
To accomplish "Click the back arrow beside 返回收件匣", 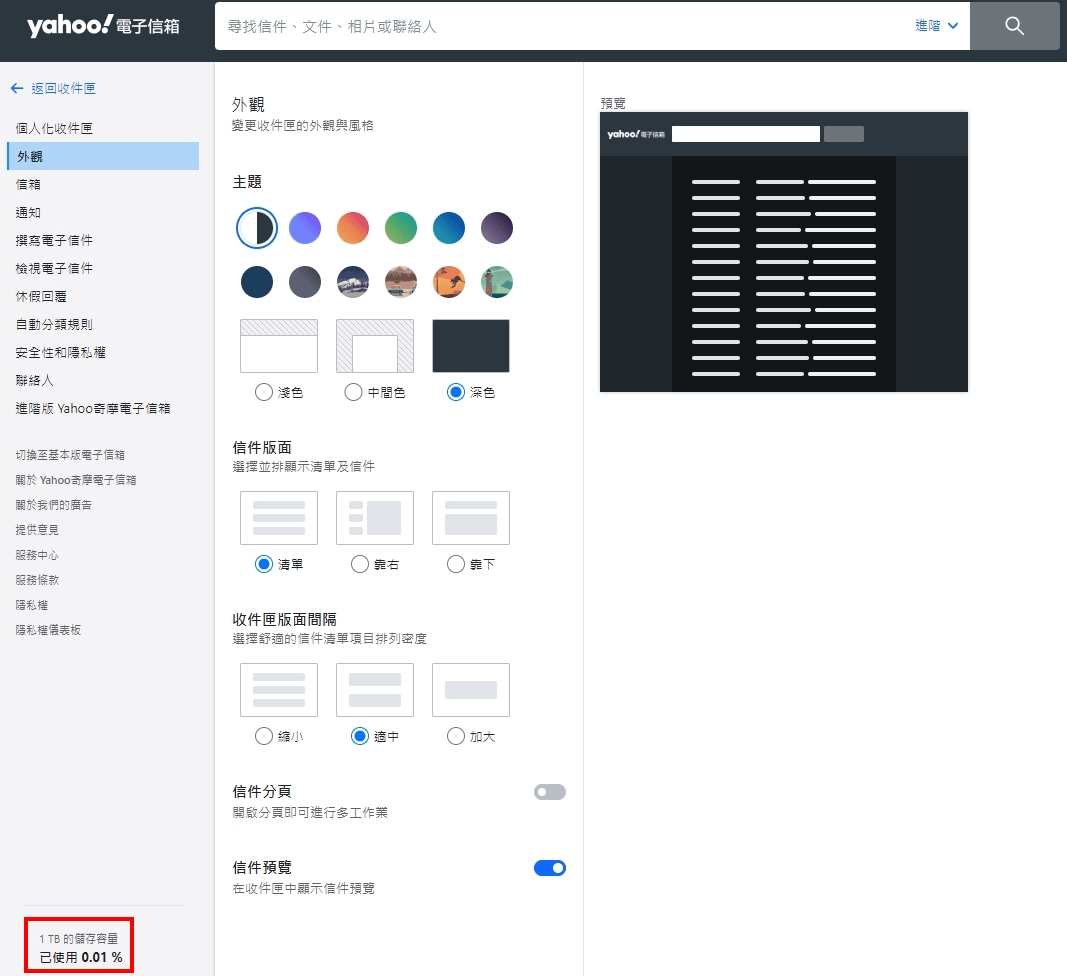I will [x=16, y=88].
